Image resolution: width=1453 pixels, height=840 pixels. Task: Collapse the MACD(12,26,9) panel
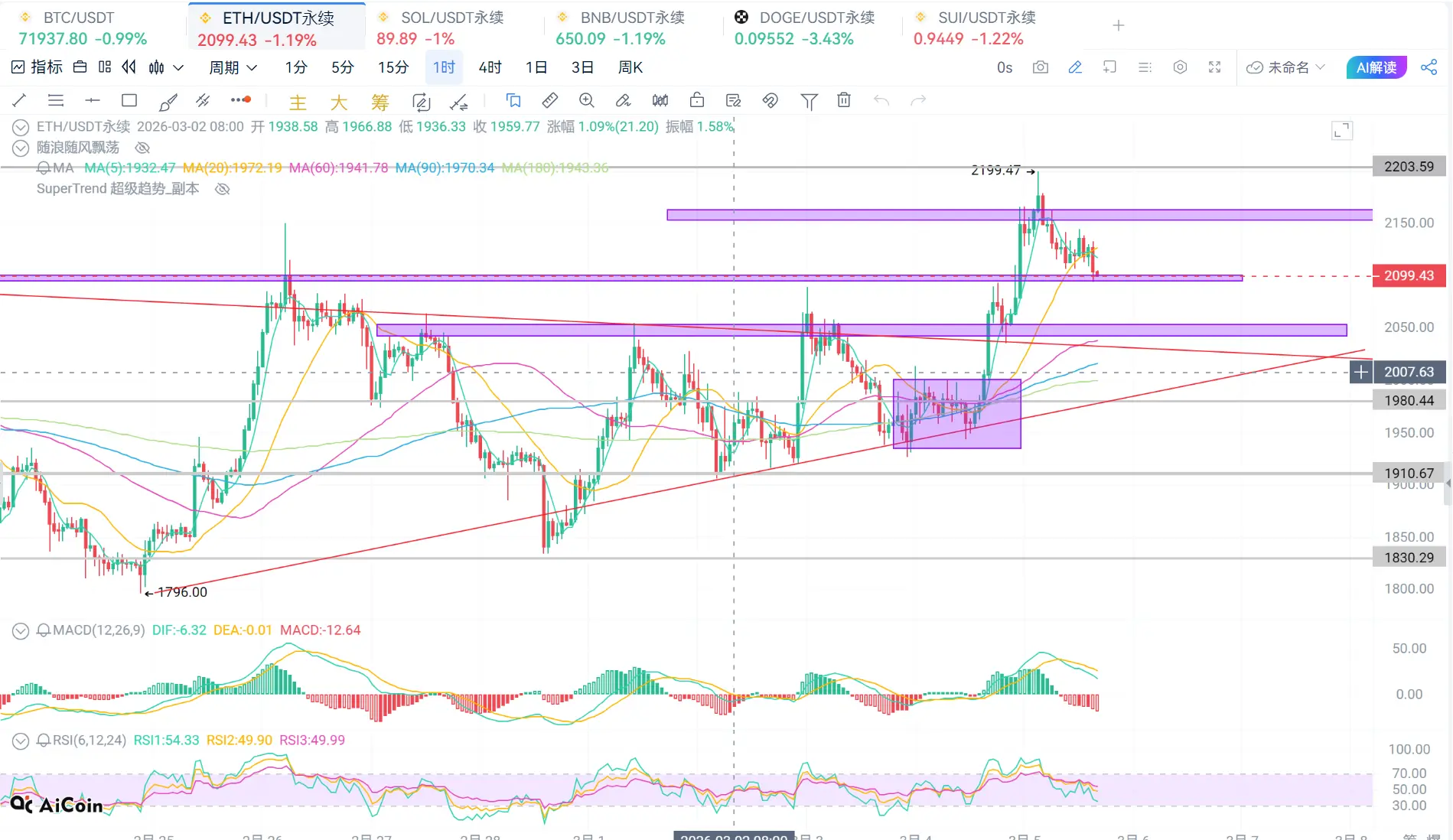pyautogui.click(x=21, y=630)
